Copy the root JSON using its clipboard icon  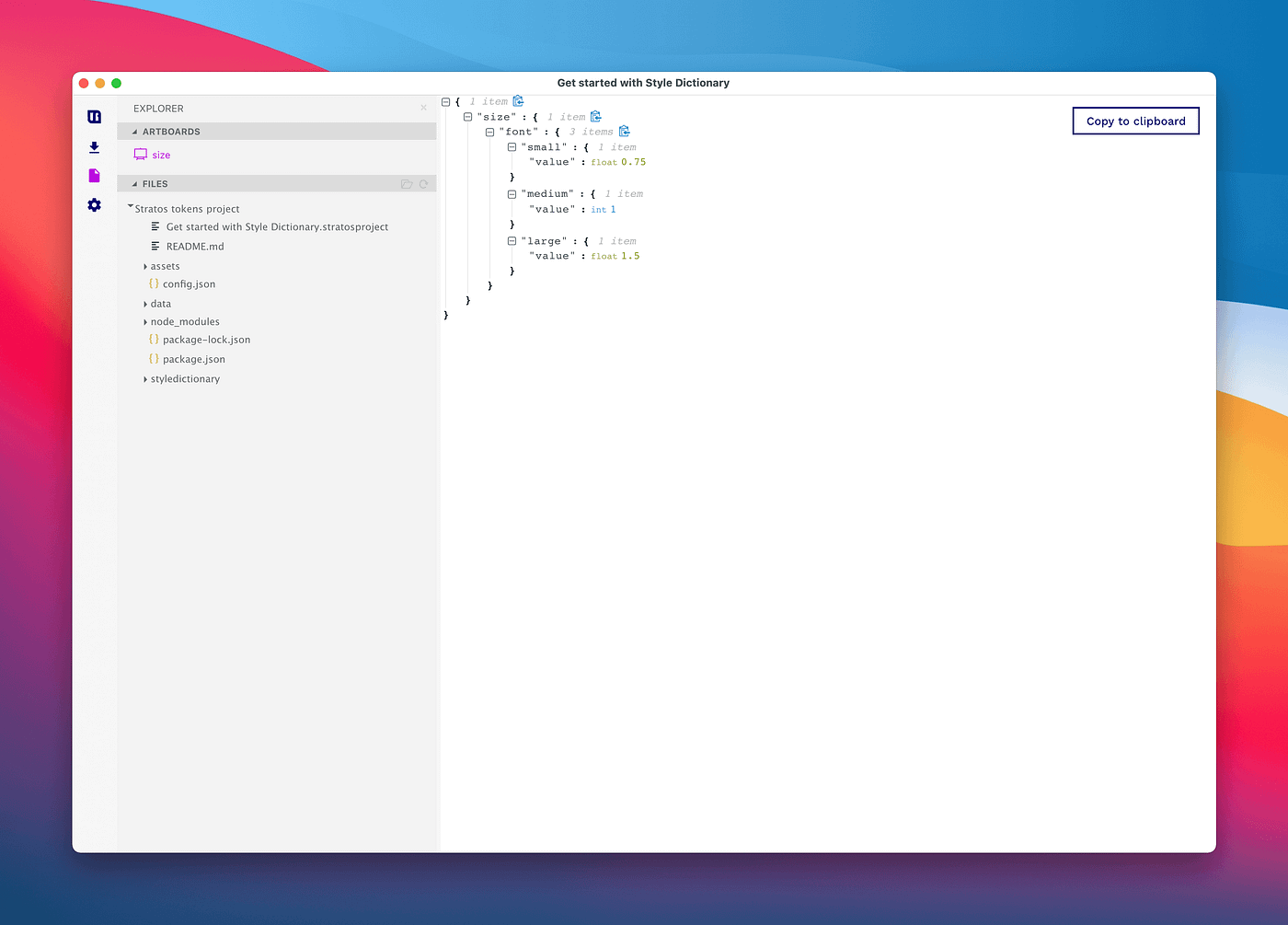pyautogui.click(x=518, y=101)
